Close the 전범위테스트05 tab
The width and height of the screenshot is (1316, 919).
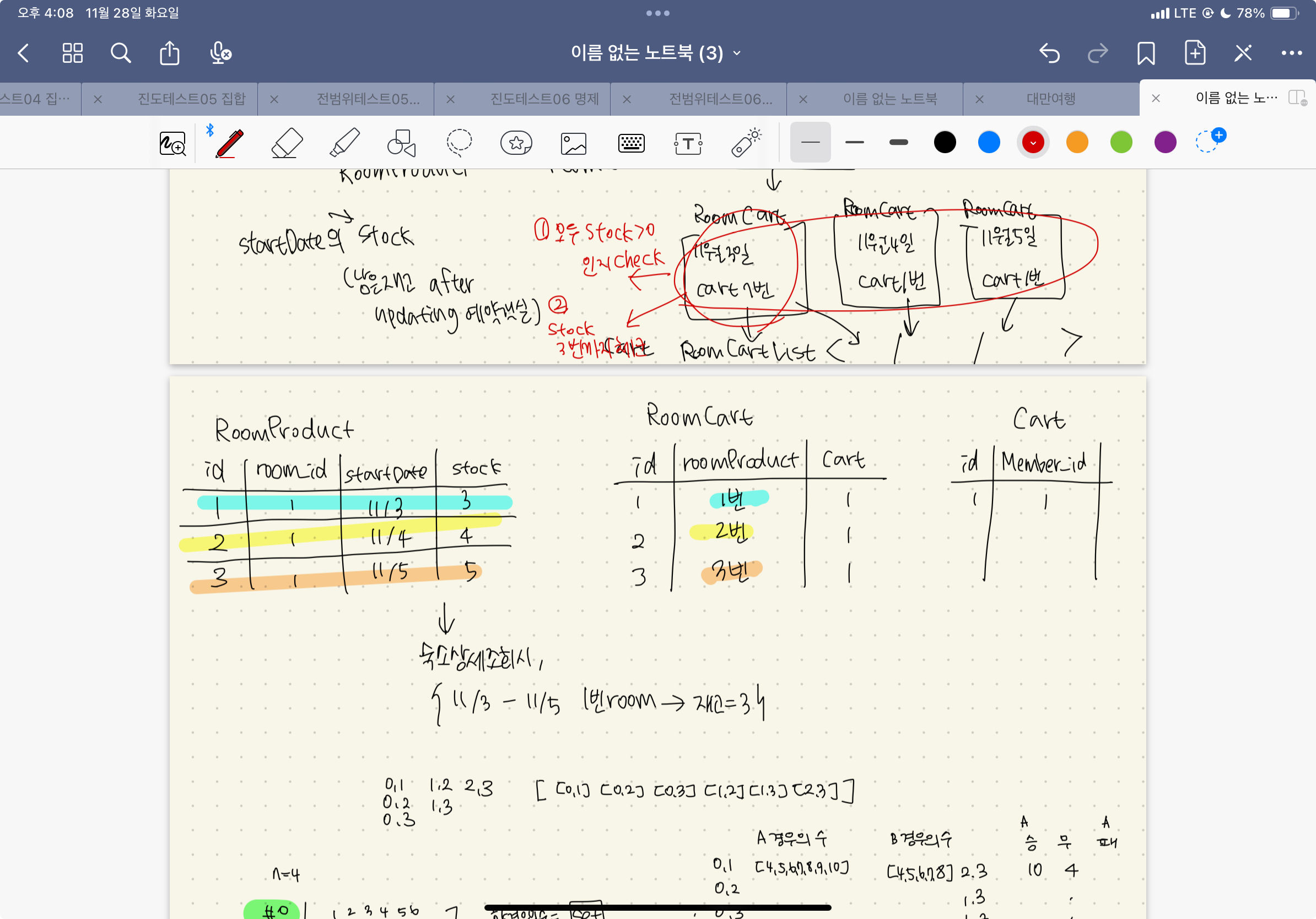(x=274, y=99)
